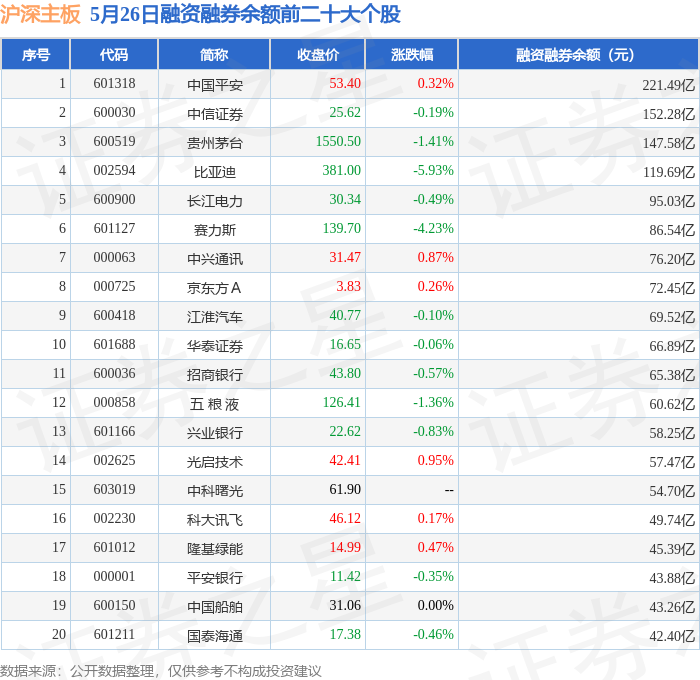Click stock name 中兴通讯

pyautogui.click(x=215, y=259)
